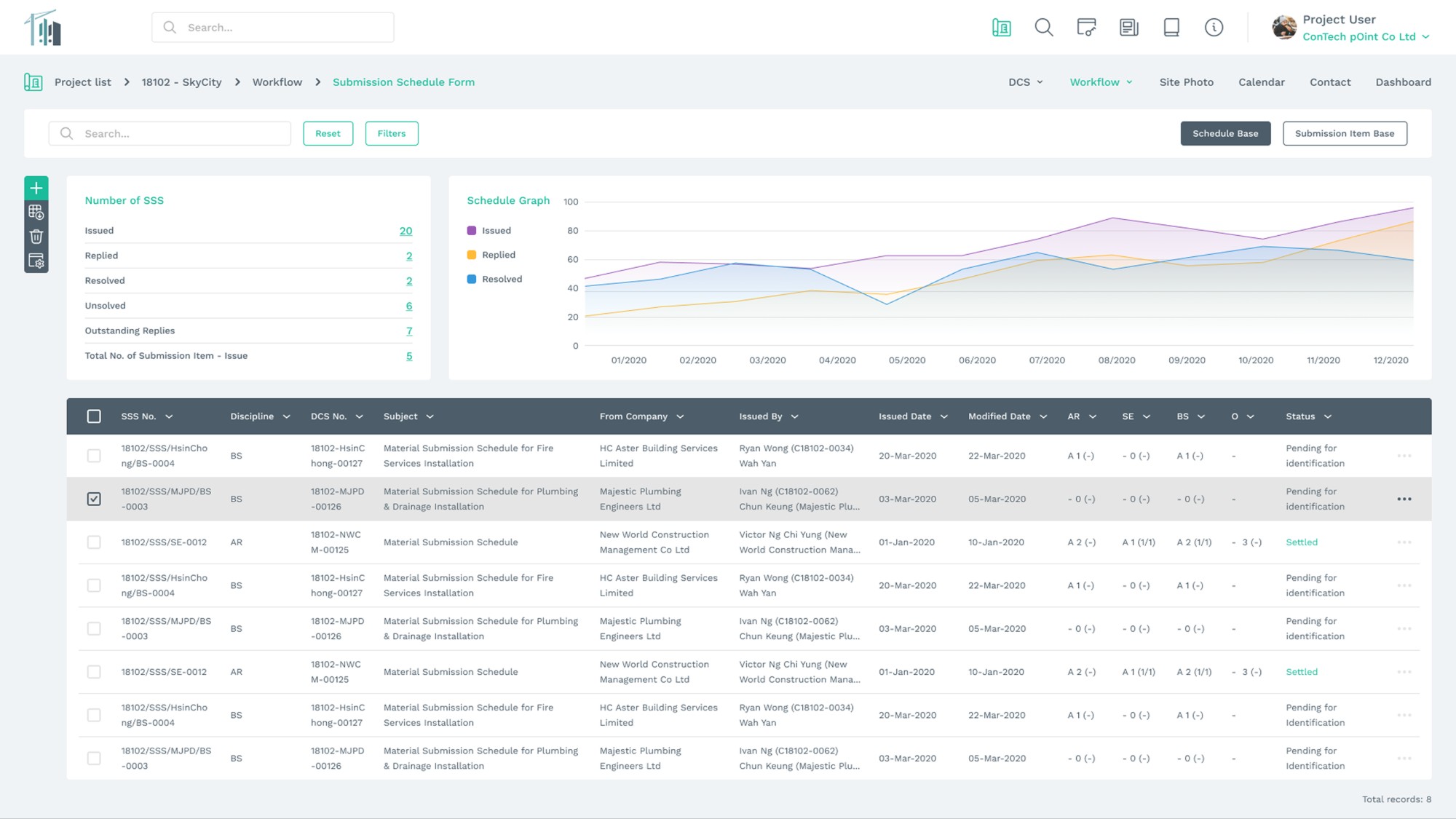Click the magnifier search icon in top bar
Screen dimensions: 1456x819
click(1044, 27)
